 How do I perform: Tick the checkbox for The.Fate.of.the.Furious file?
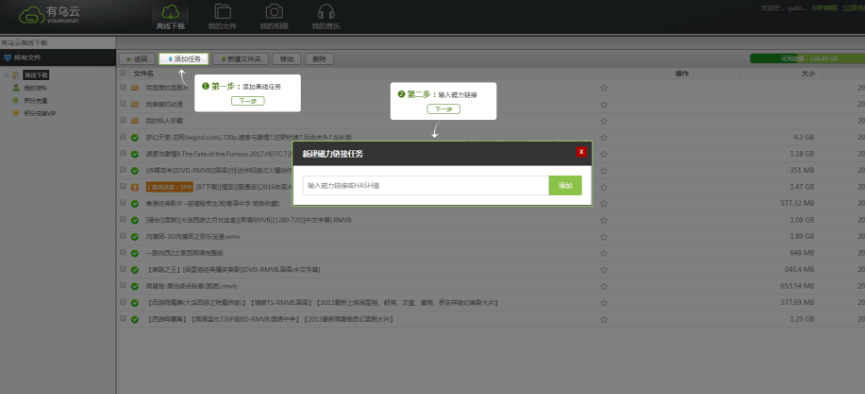122,153
